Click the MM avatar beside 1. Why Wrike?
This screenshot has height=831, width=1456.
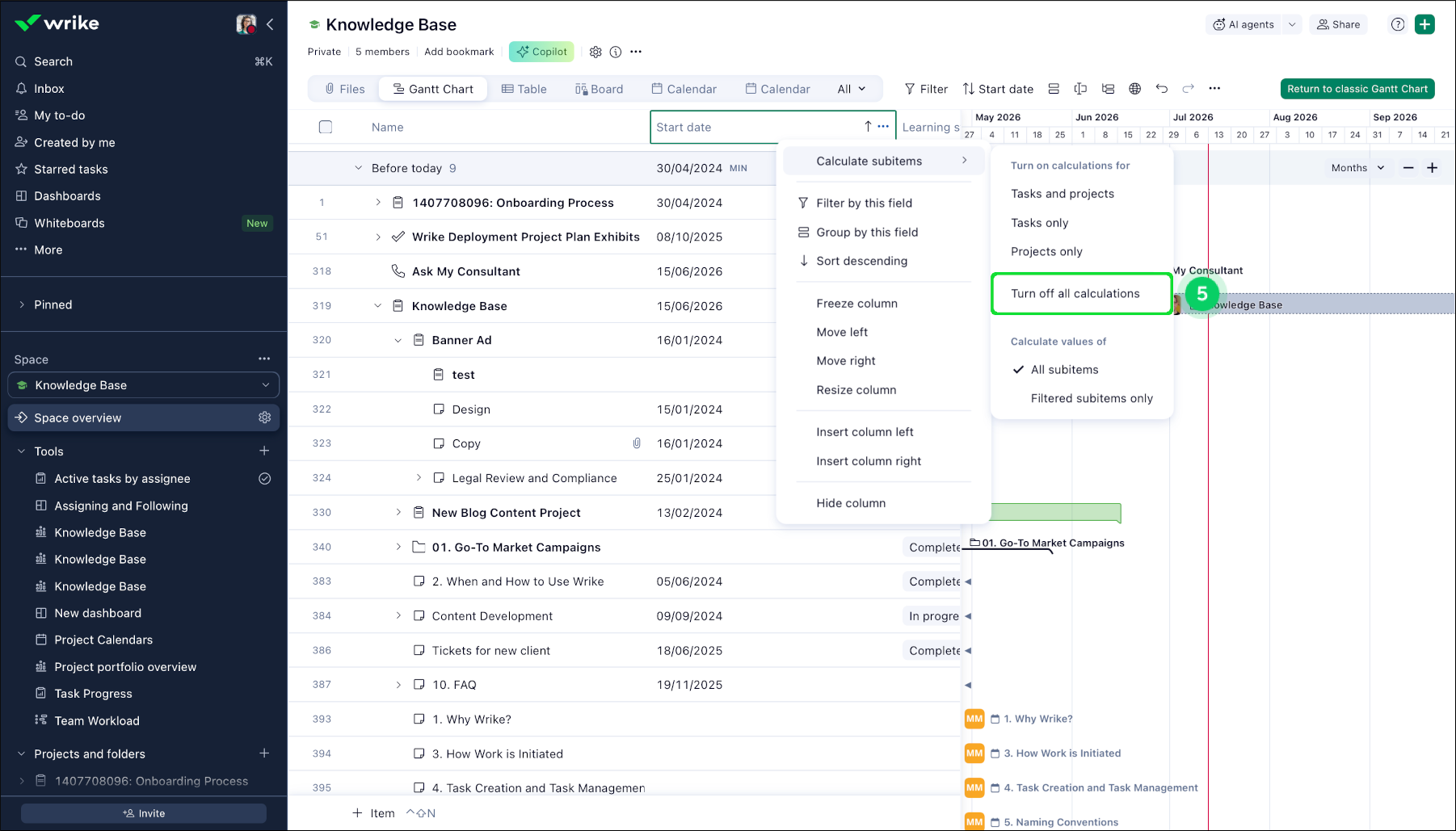pos(974,719)
